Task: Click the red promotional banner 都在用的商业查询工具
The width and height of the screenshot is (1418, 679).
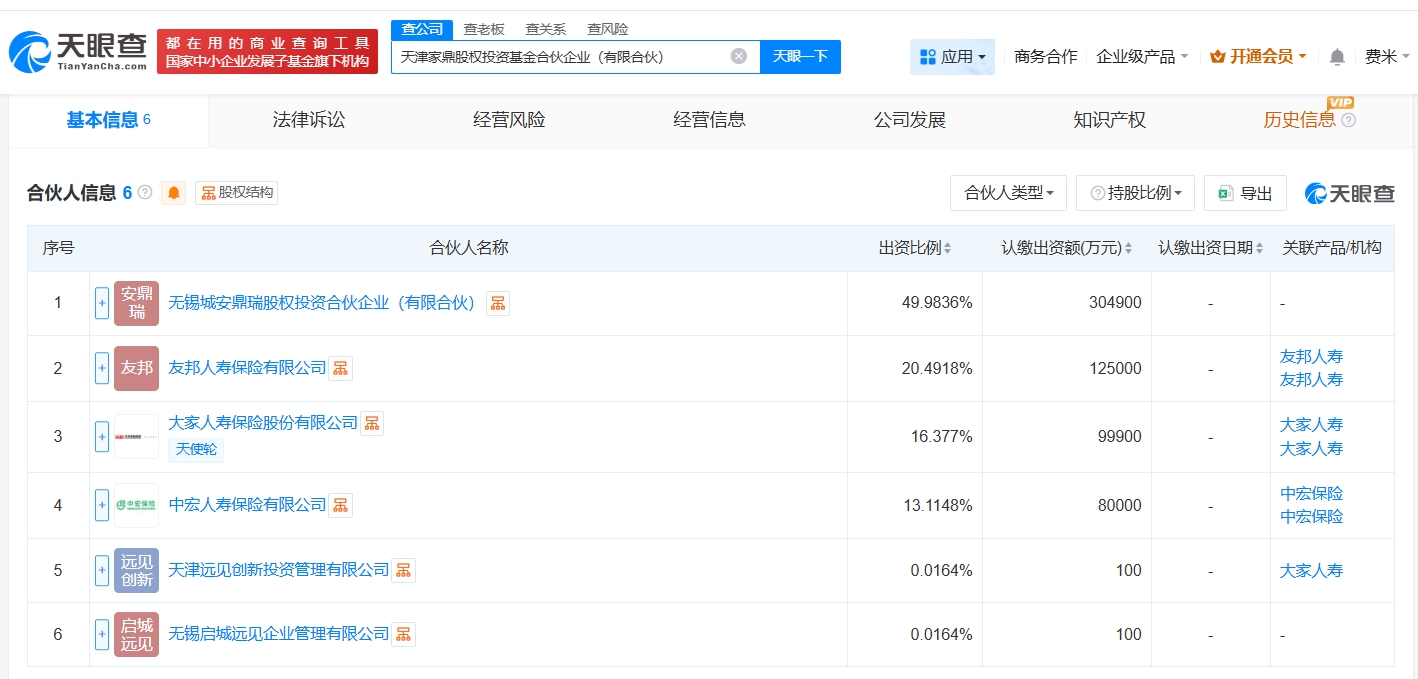Action: [x=268, y=52]
